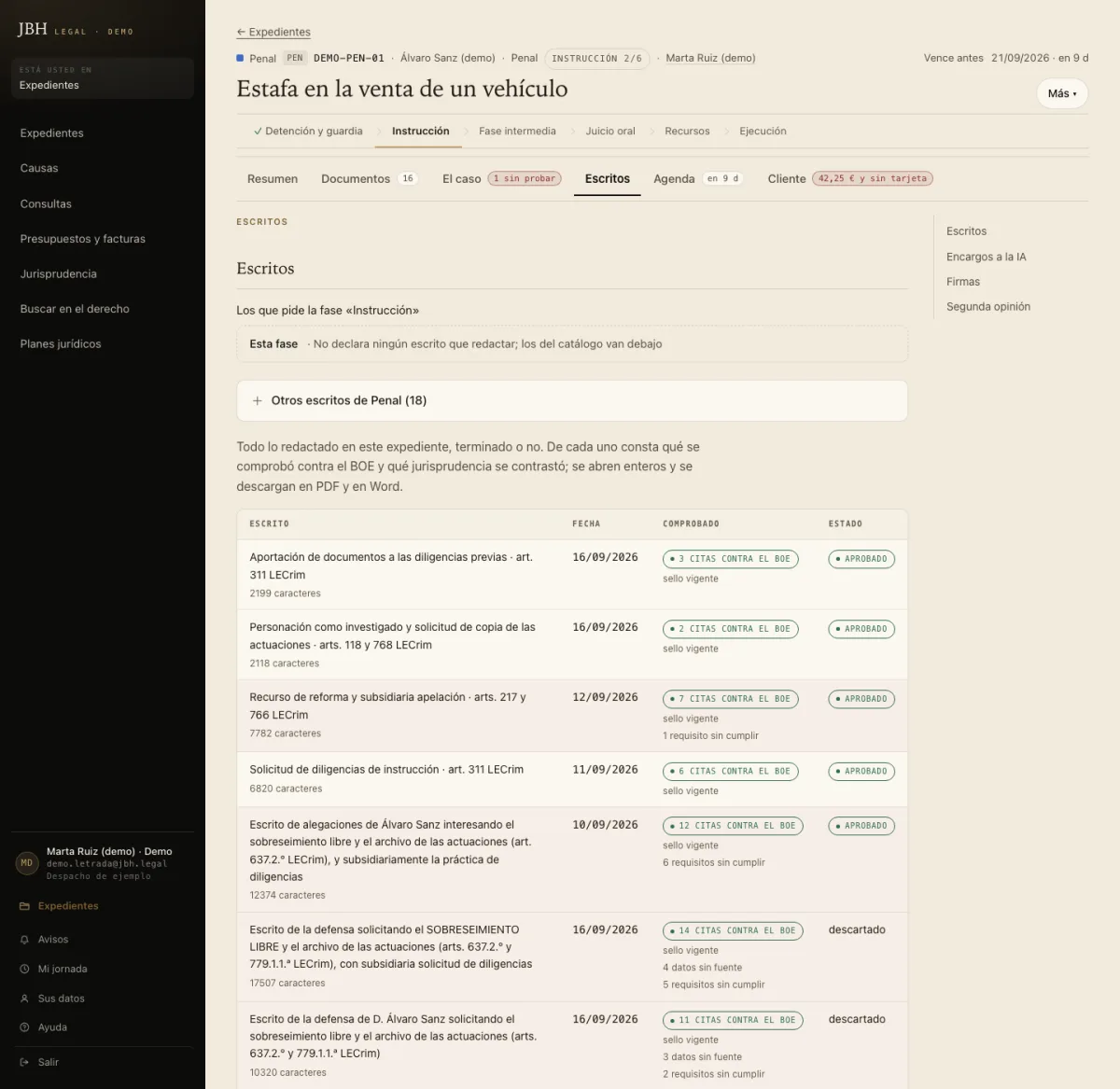Open the Solicitud de diligencias de instrucción escrito
1120x1089 pixels.
386,770
